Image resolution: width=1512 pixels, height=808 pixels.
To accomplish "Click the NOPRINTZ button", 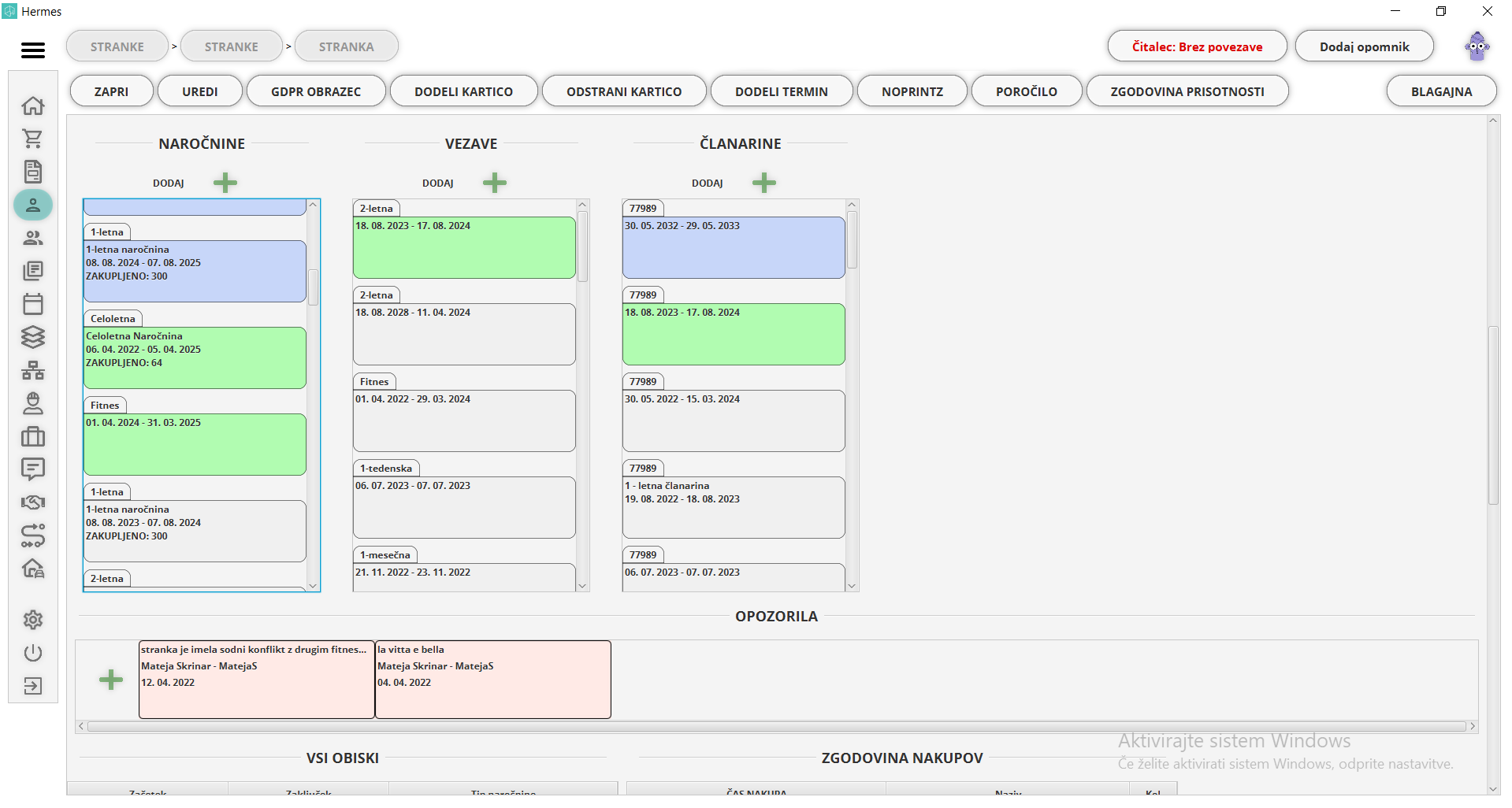I will (x=912, y=91).
